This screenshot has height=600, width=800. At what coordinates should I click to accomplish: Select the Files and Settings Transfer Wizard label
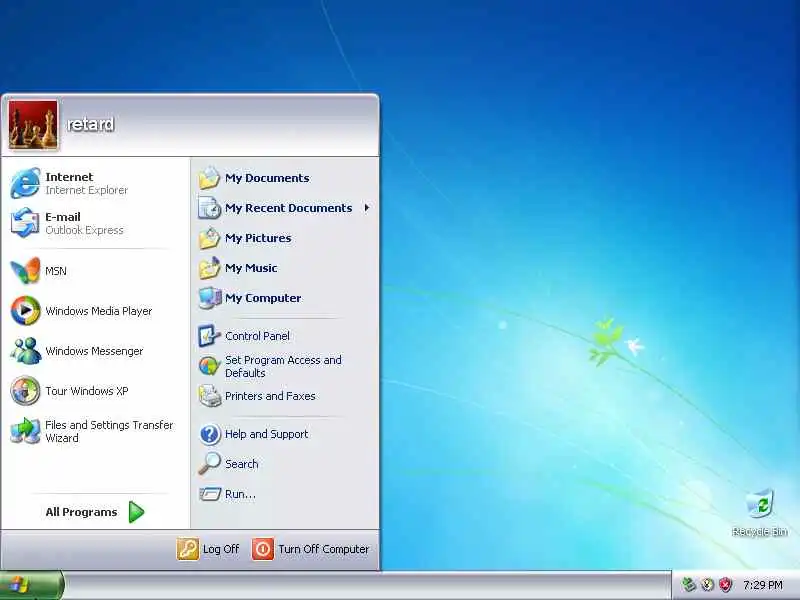[x=109, y=431]
